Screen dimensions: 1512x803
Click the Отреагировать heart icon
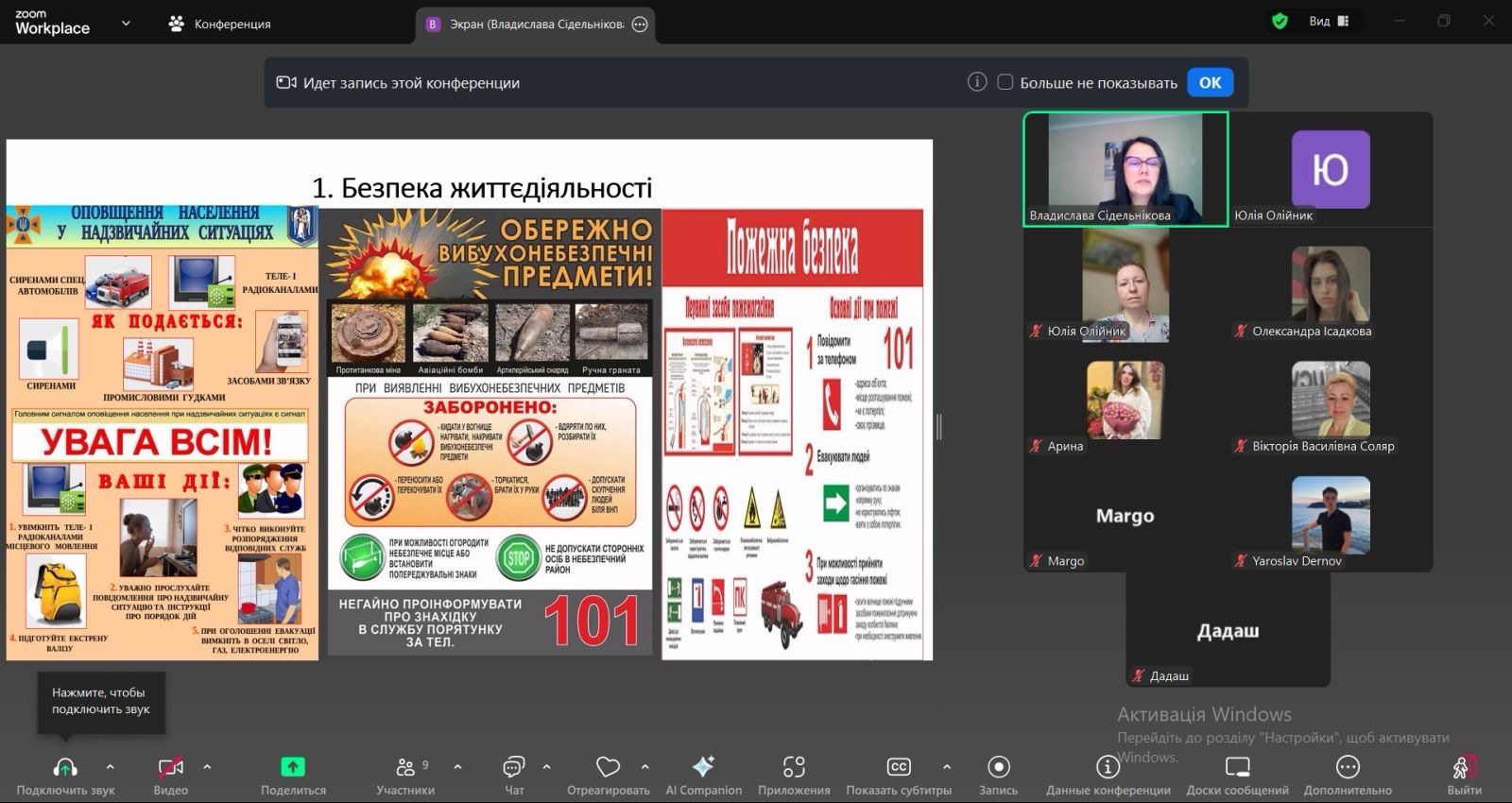click(609, 767)
